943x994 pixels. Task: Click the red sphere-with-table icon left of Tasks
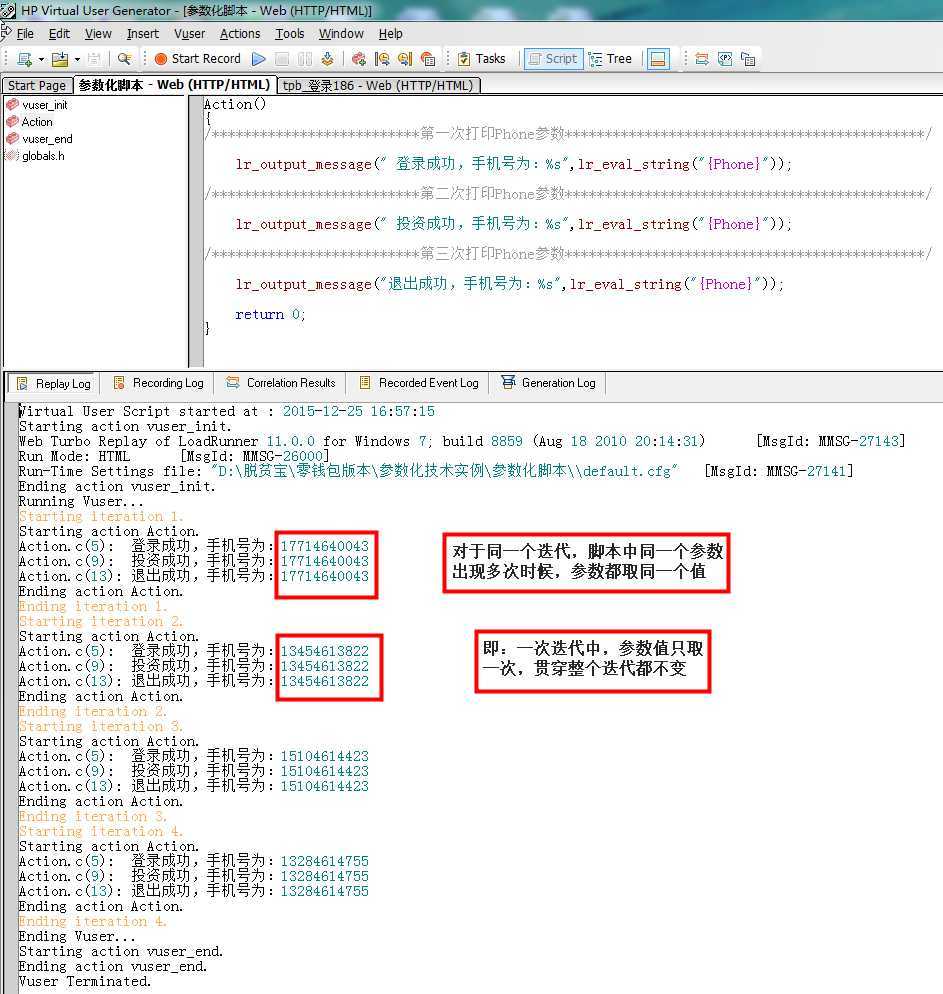point(428,59)
